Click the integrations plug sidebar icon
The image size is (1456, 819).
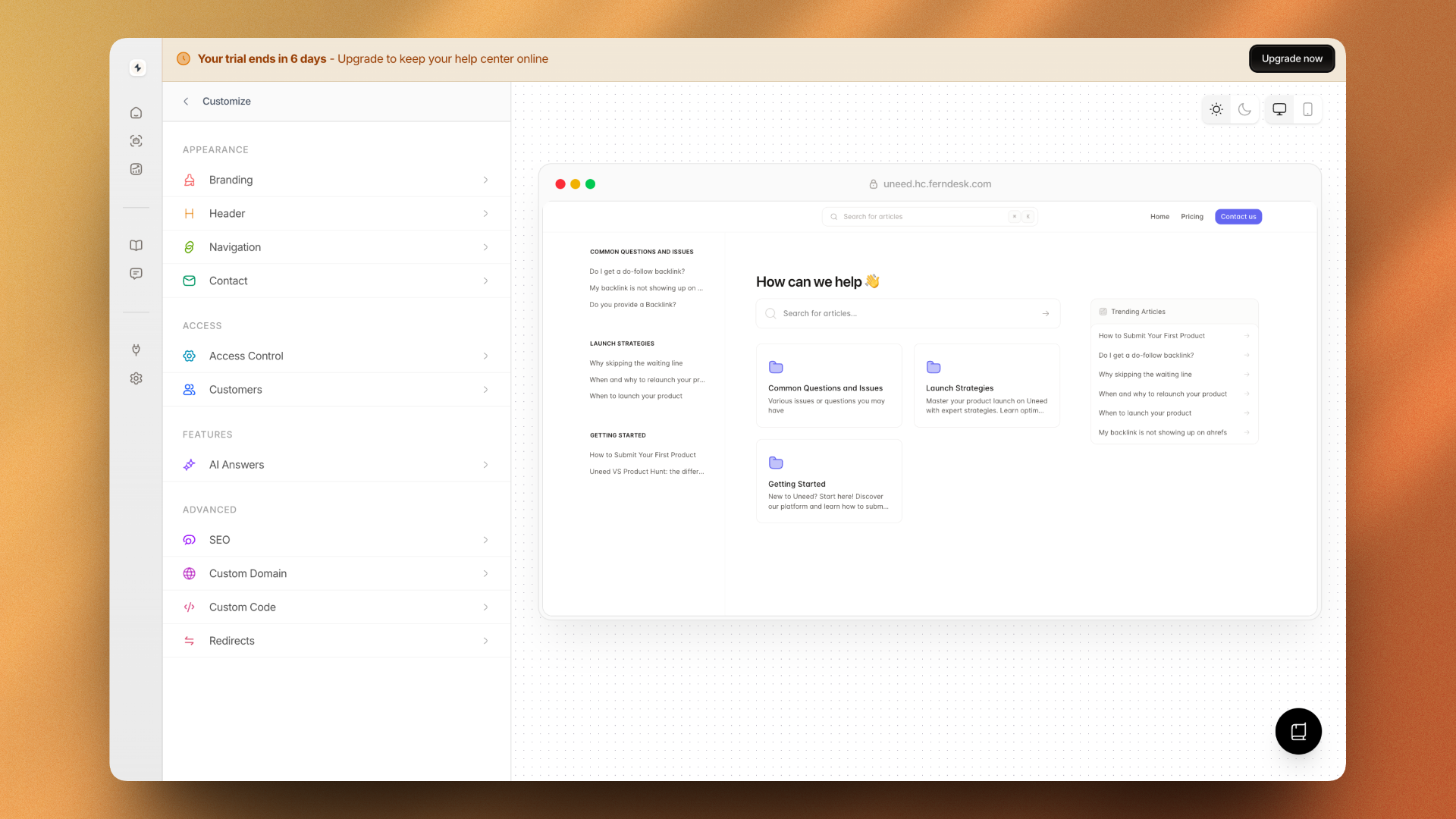(136, 350)
